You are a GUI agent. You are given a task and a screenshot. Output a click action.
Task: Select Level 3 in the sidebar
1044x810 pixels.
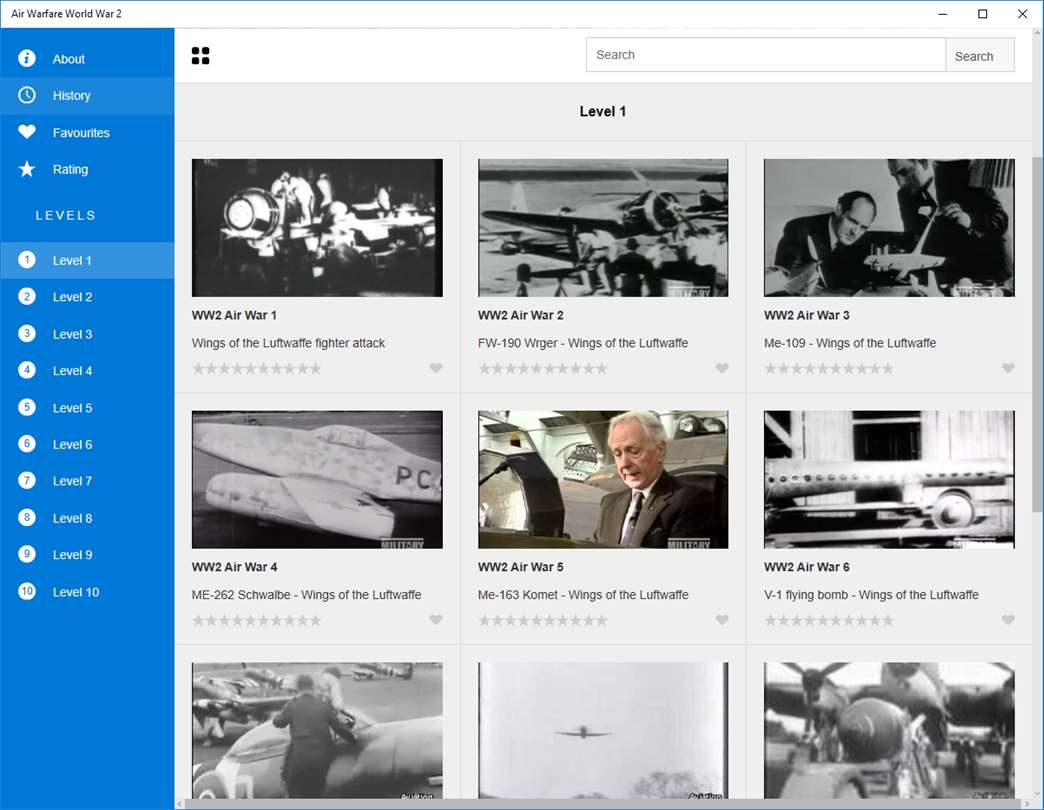[87, 334]
